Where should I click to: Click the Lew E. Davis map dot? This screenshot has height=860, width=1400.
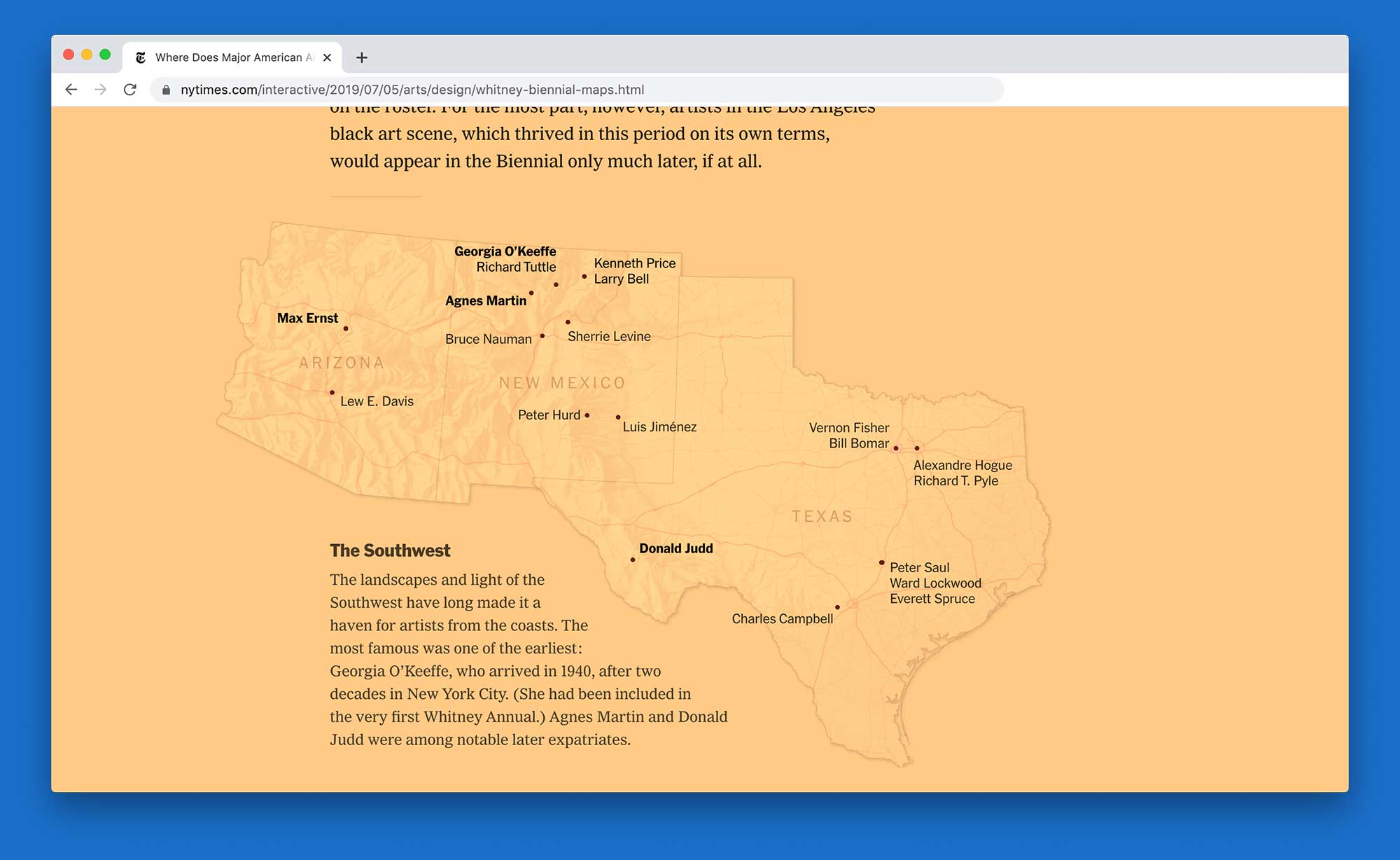click(x=332, y=393)
